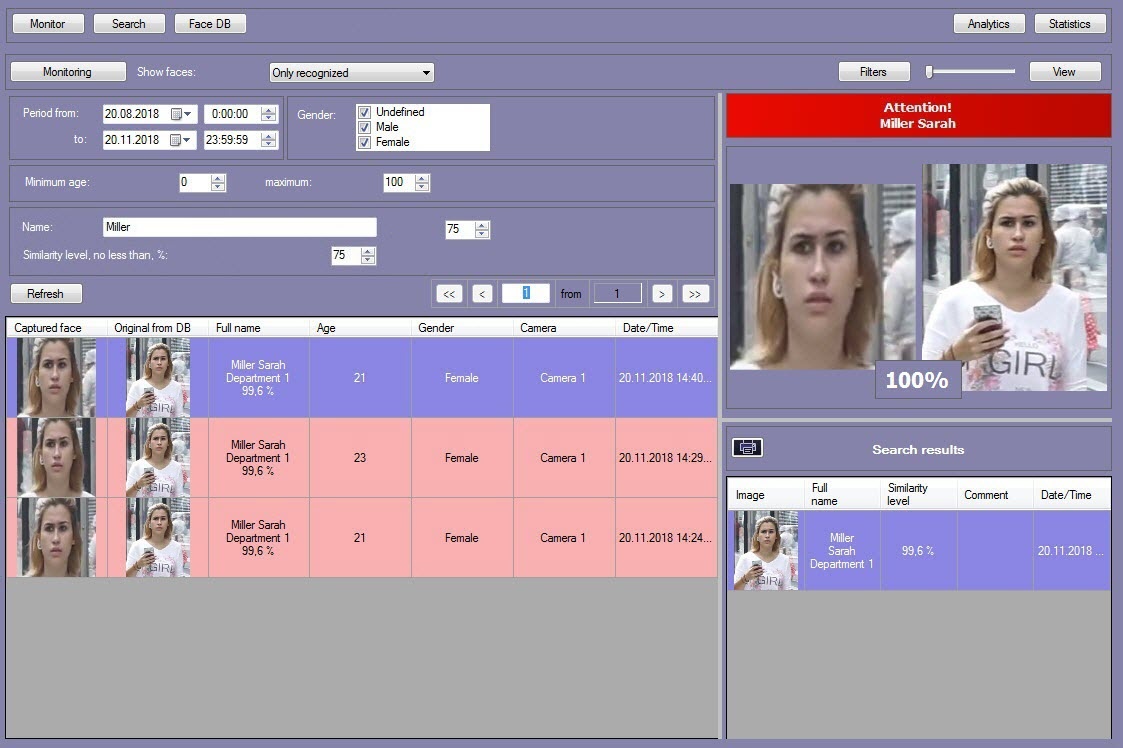Image resolution: width=1123 pixels, height=748 pixels.
Task: Click the Refresh button
Action: (x=46, y=294)
